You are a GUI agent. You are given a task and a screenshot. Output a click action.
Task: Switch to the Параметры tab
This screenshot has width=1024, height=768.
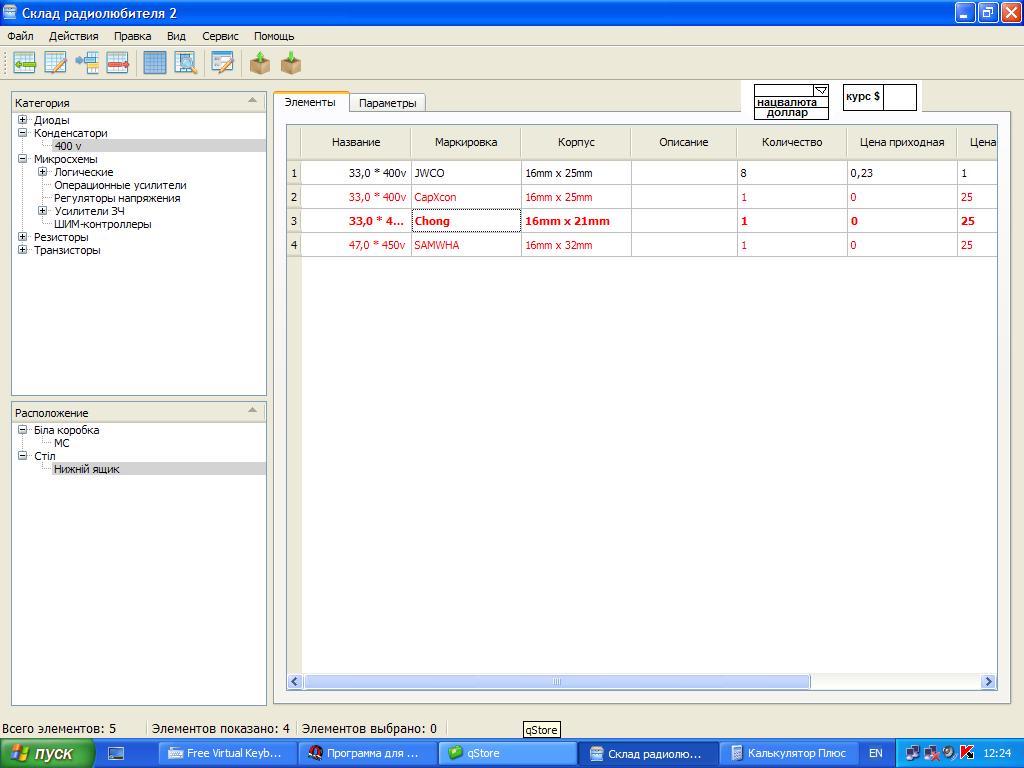pyautogui.click(x=387, y=103)
